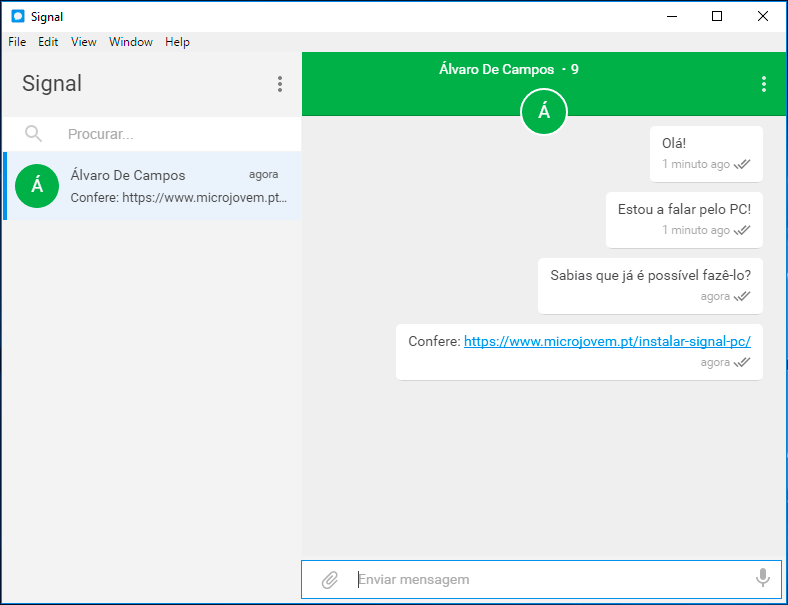Minimize the Signal window
Viewport: 788px width, 605px height.
672,16
